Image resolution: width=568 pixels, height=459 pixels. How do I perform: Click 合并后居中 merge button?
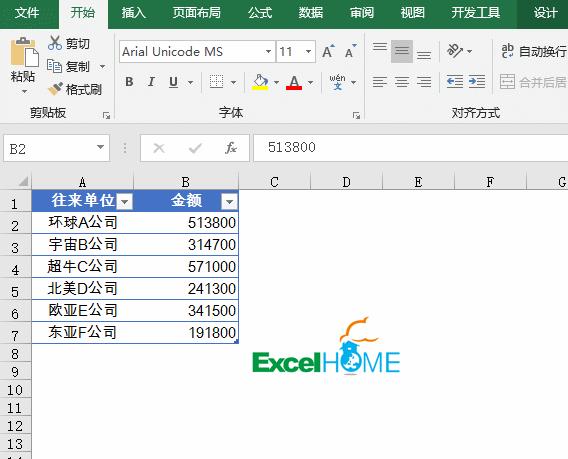click(533, 82)
